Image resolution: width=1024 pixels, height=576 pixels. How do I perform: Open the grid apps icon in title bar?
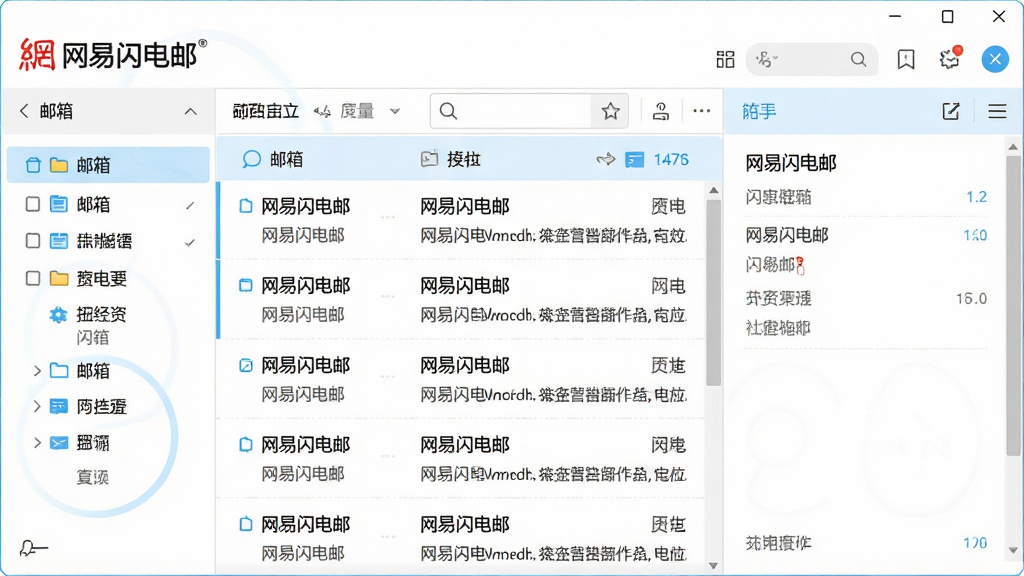pyautogui.click(x=725, y=59)
